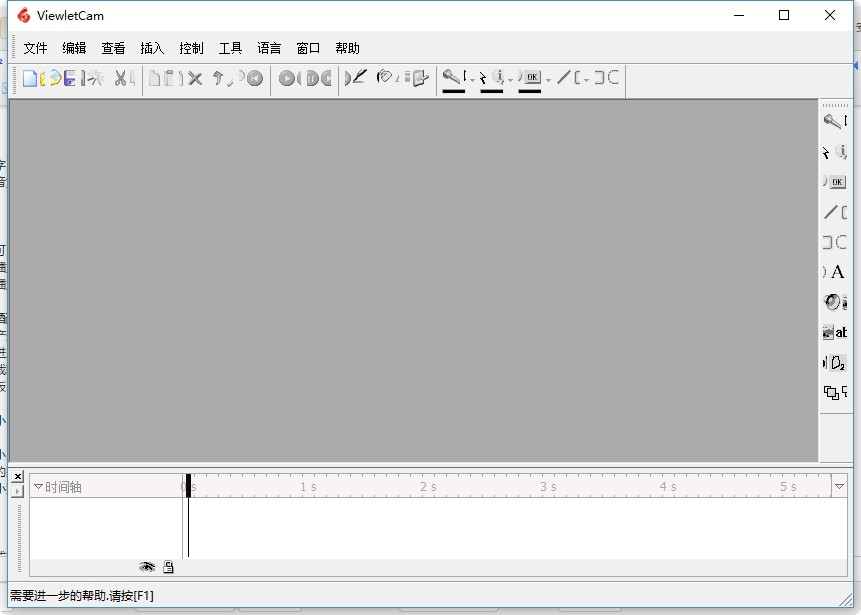Screen dimensions: 861x615
Task: Click the Play button in toolbar
Action: coord(287,78)
